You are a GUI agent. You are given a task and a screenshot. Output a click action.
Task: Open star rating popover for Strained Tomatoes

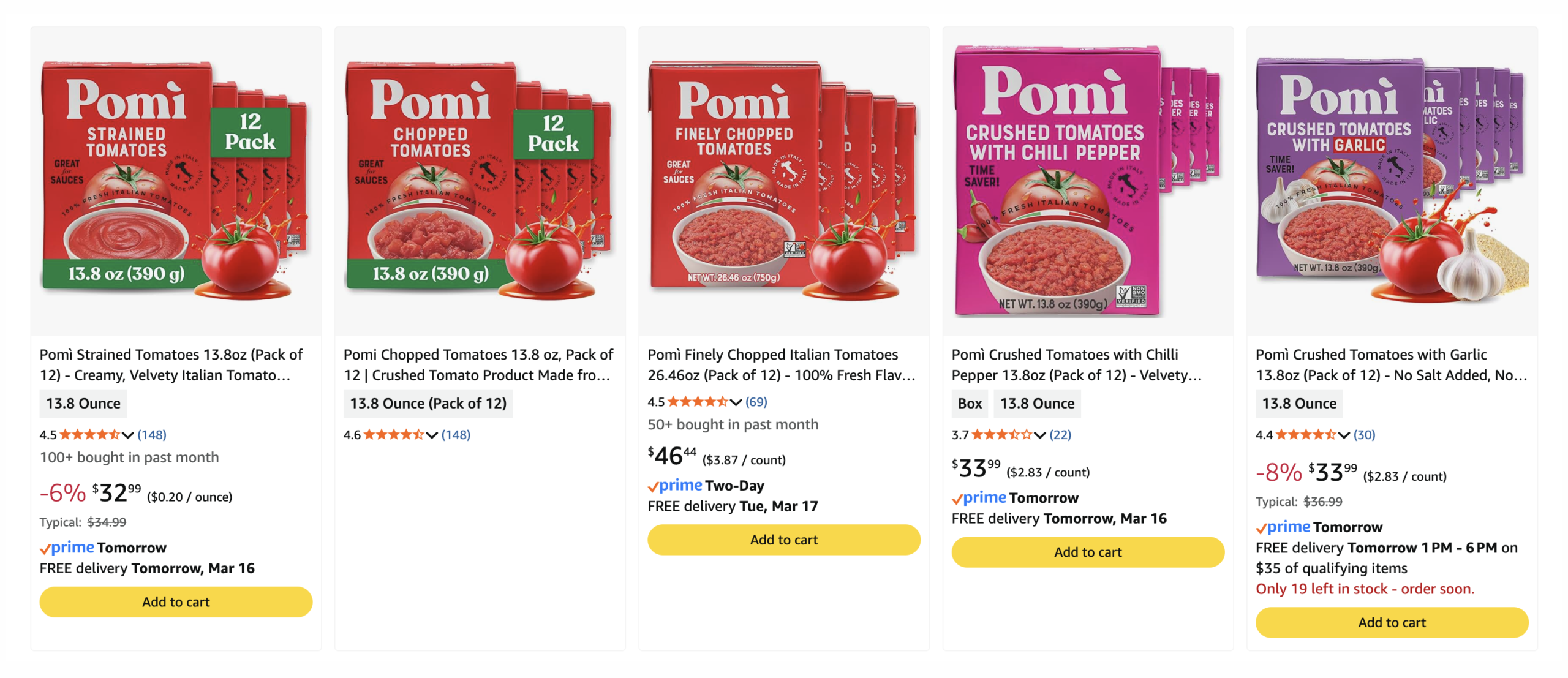(89, 434)
